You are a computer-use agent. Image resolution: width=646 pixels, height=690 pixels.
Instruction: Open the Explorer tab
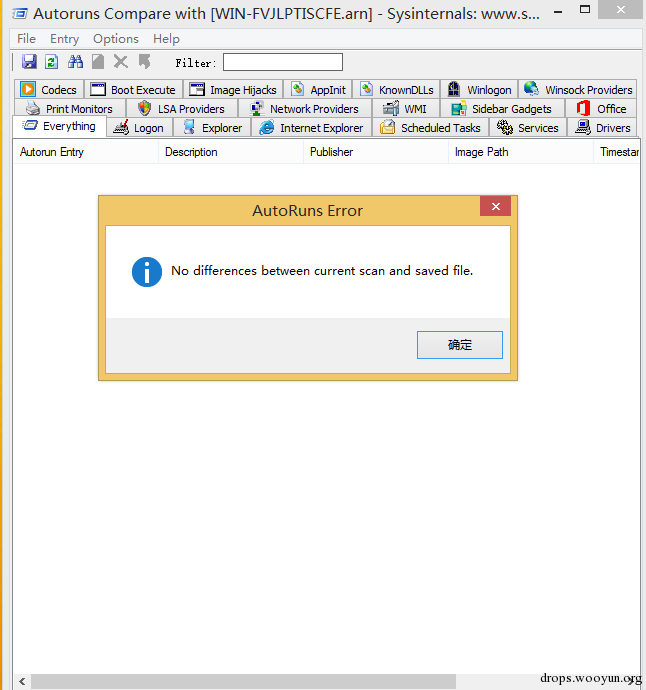[213, 128]
